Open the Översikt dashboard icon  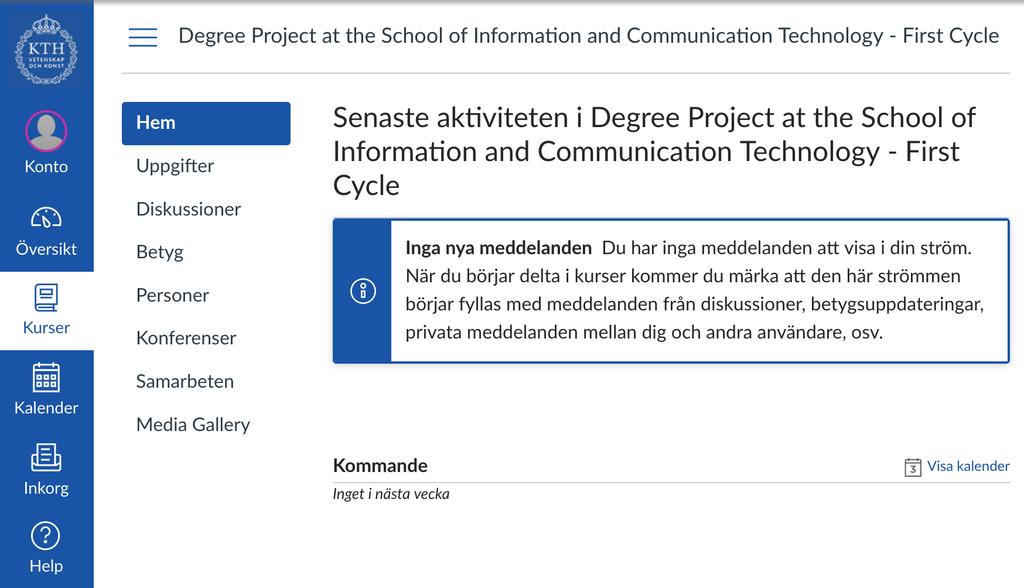pyautogui.click(x=46, y=218)
